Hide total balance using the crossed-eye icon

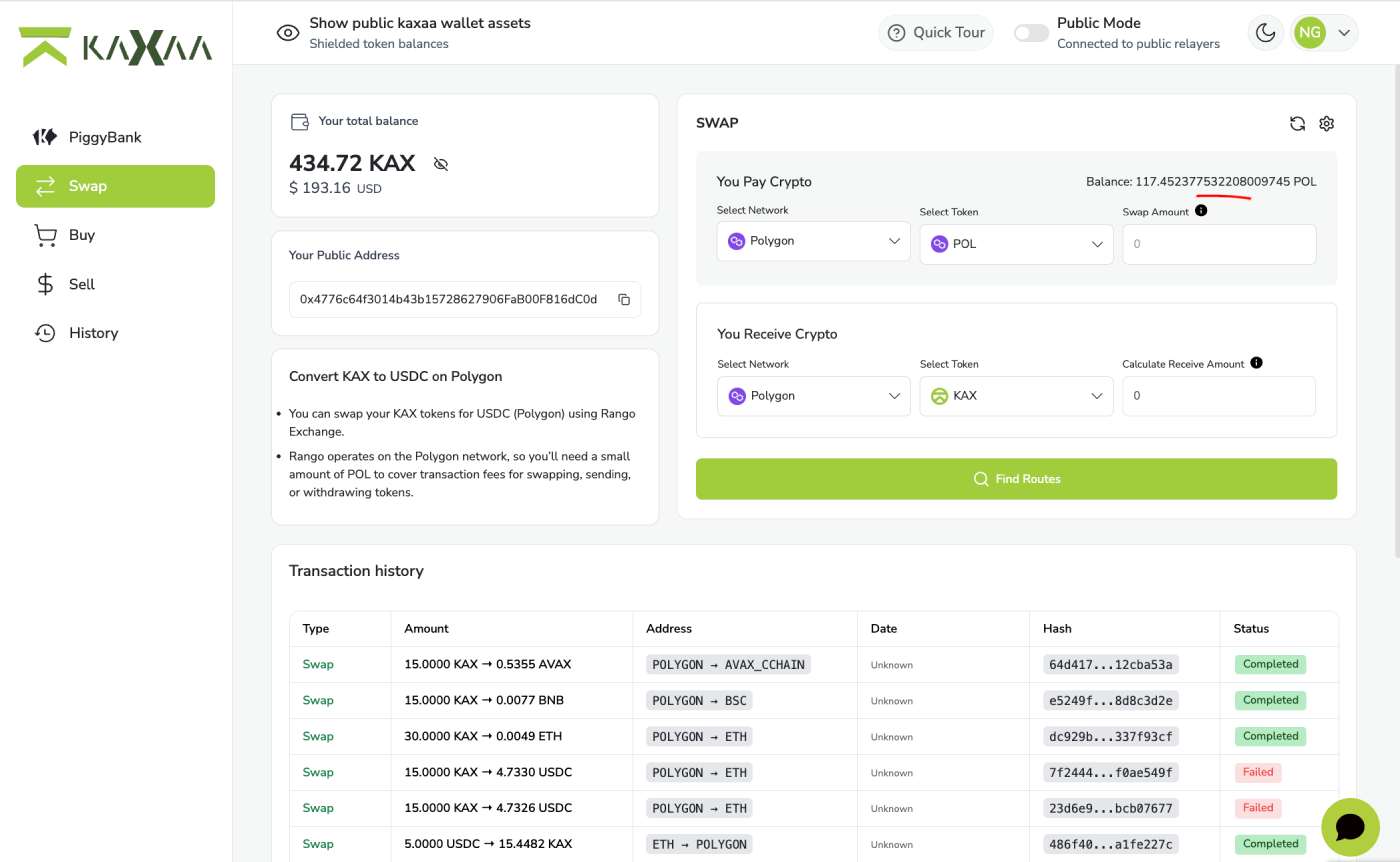click(441, 164)
